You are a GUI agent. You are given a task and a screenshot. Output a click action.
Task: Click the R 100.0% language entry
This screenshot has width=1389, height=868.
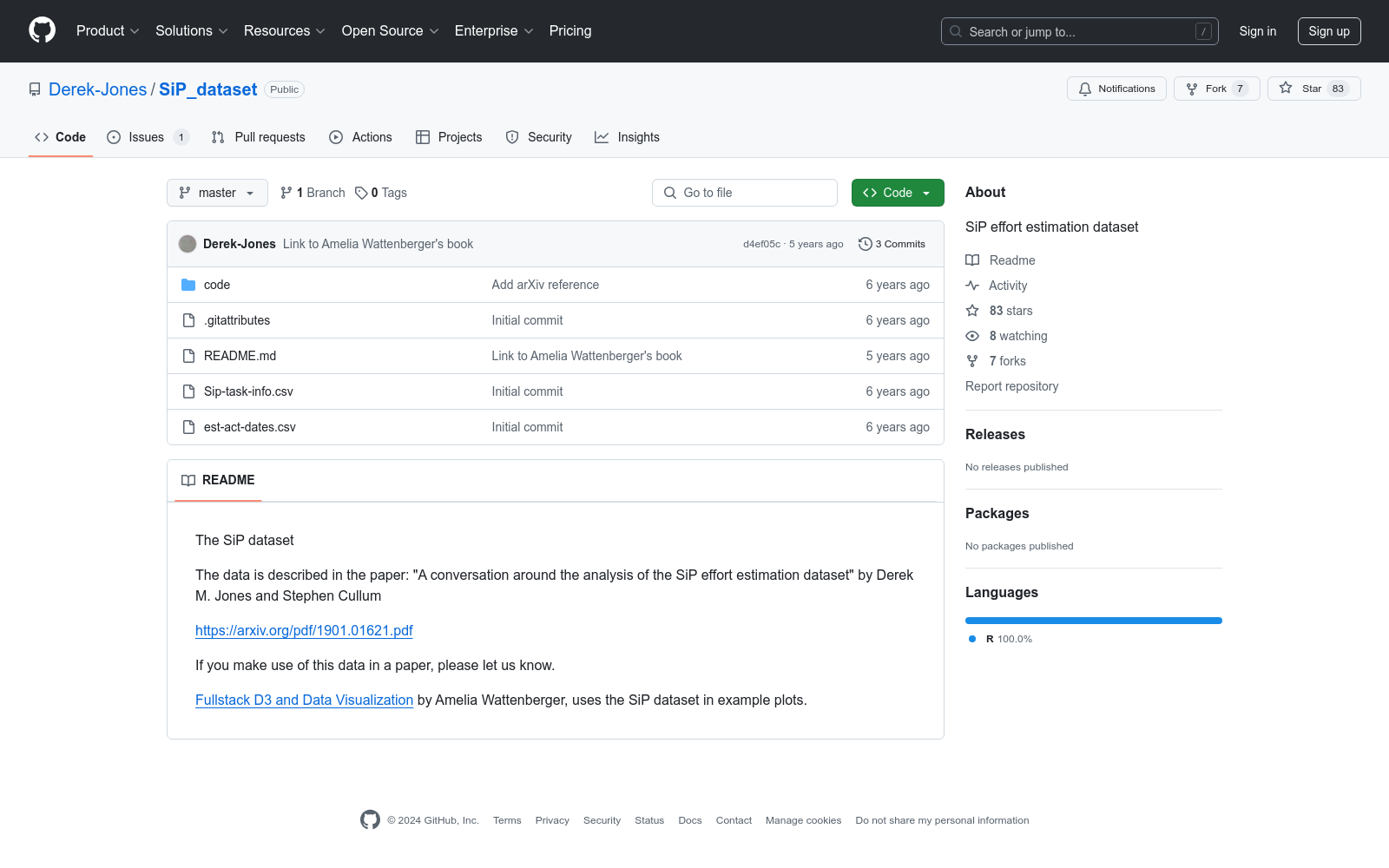pyautogui.click(x=1001, y=639)
